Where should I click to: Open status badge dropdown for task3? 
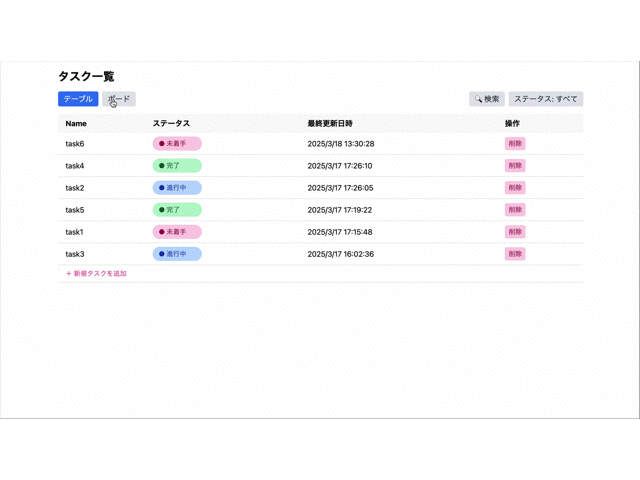[x=177, y=254]
